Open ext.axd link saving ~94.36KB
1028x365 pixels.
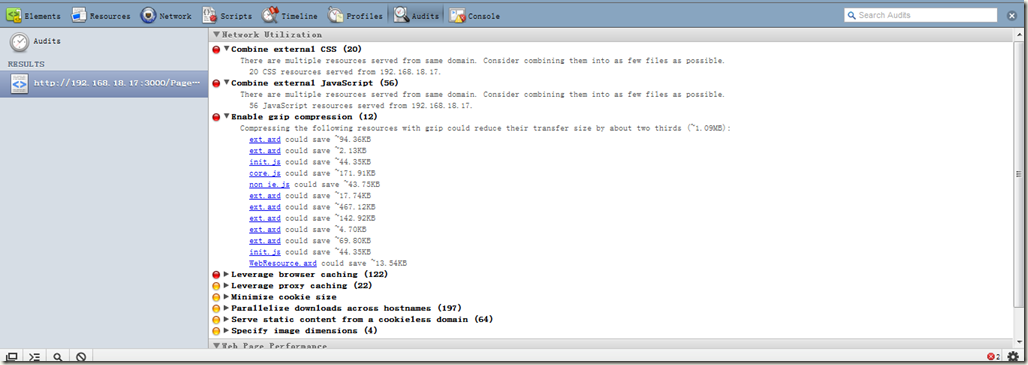click(265, 140)
